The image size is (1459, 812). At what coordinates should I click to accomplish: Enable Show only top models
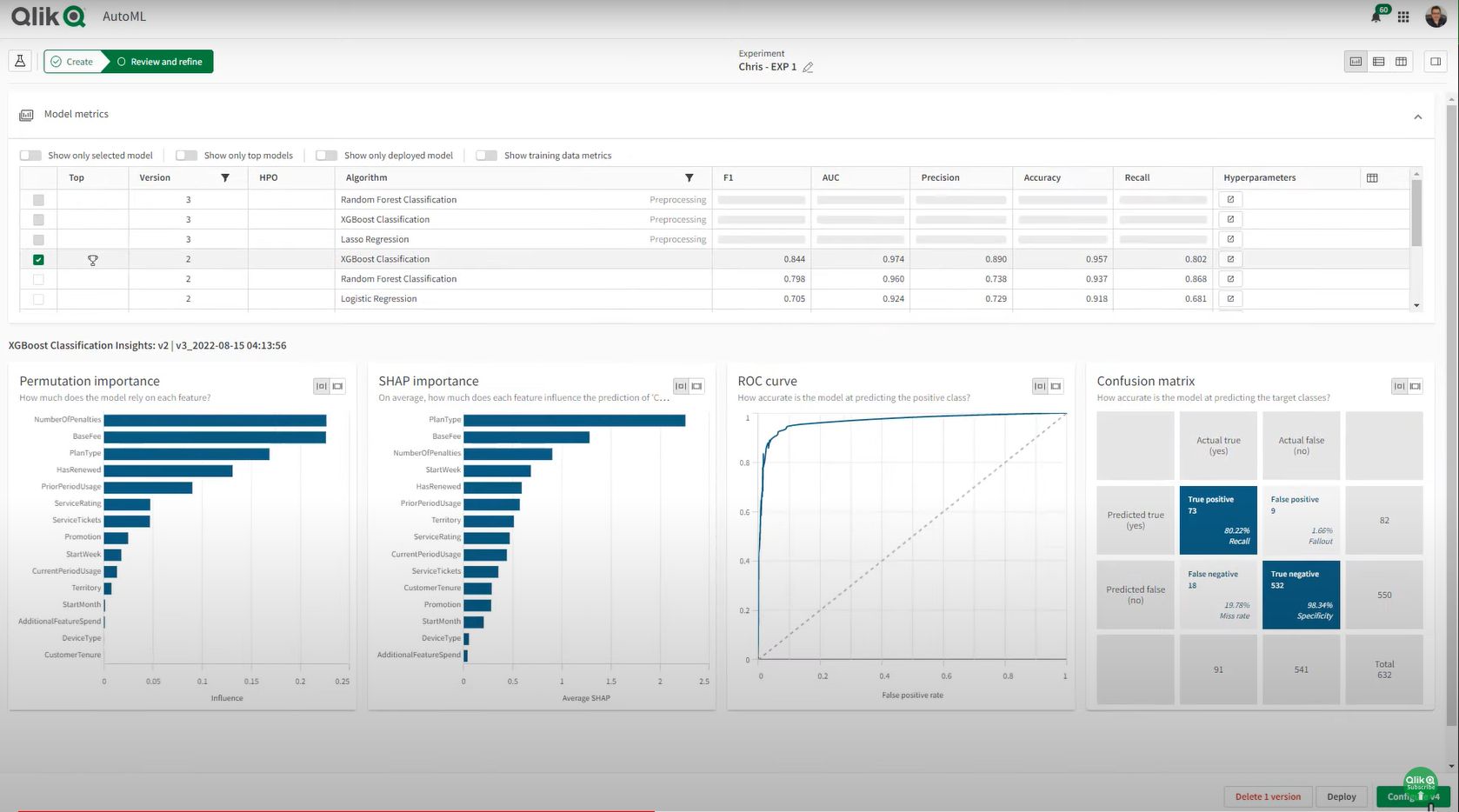pos(186,155)
